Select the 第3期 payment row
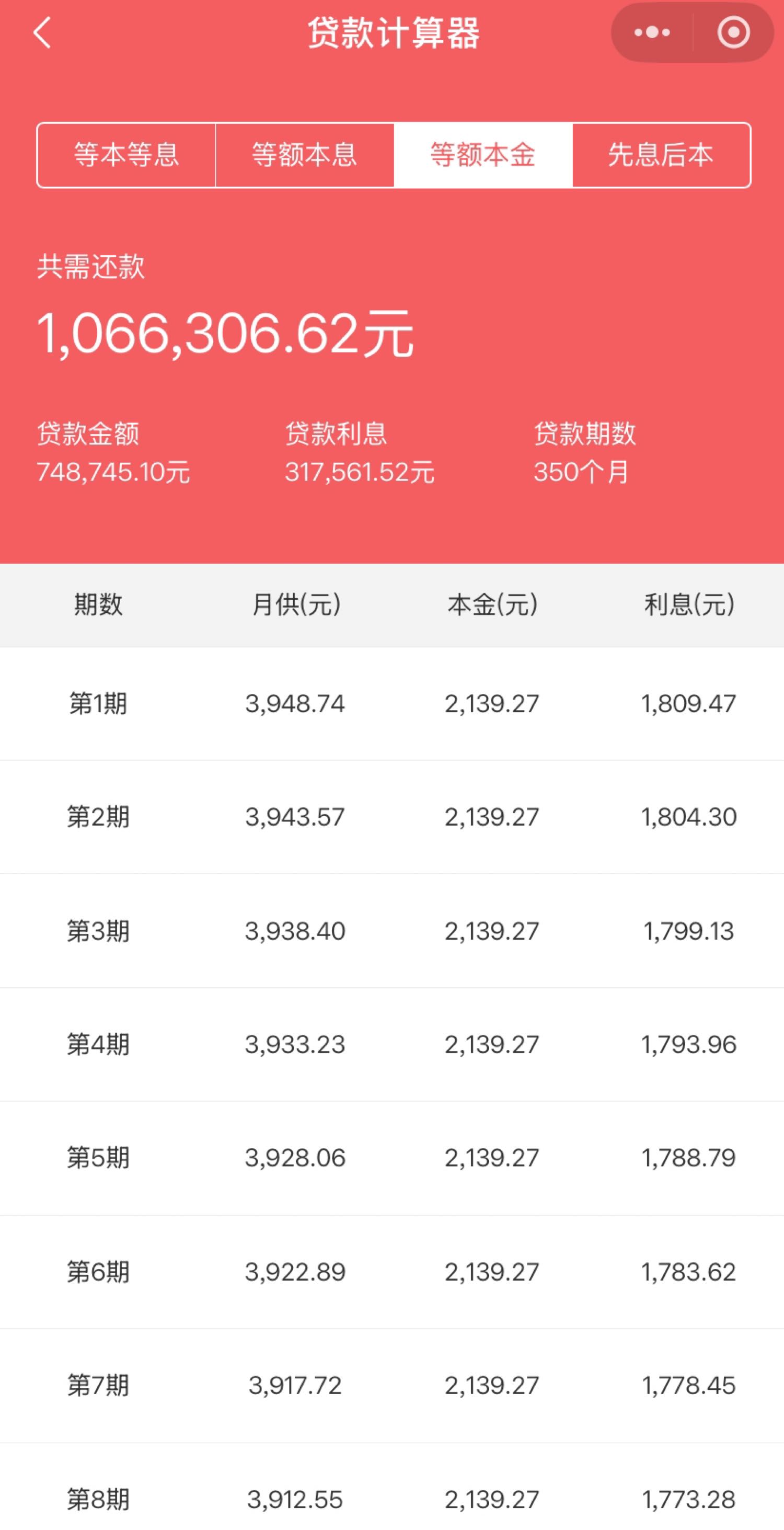Image resolution: width=784 pixels, height=1530 pixels. [391, 931]
